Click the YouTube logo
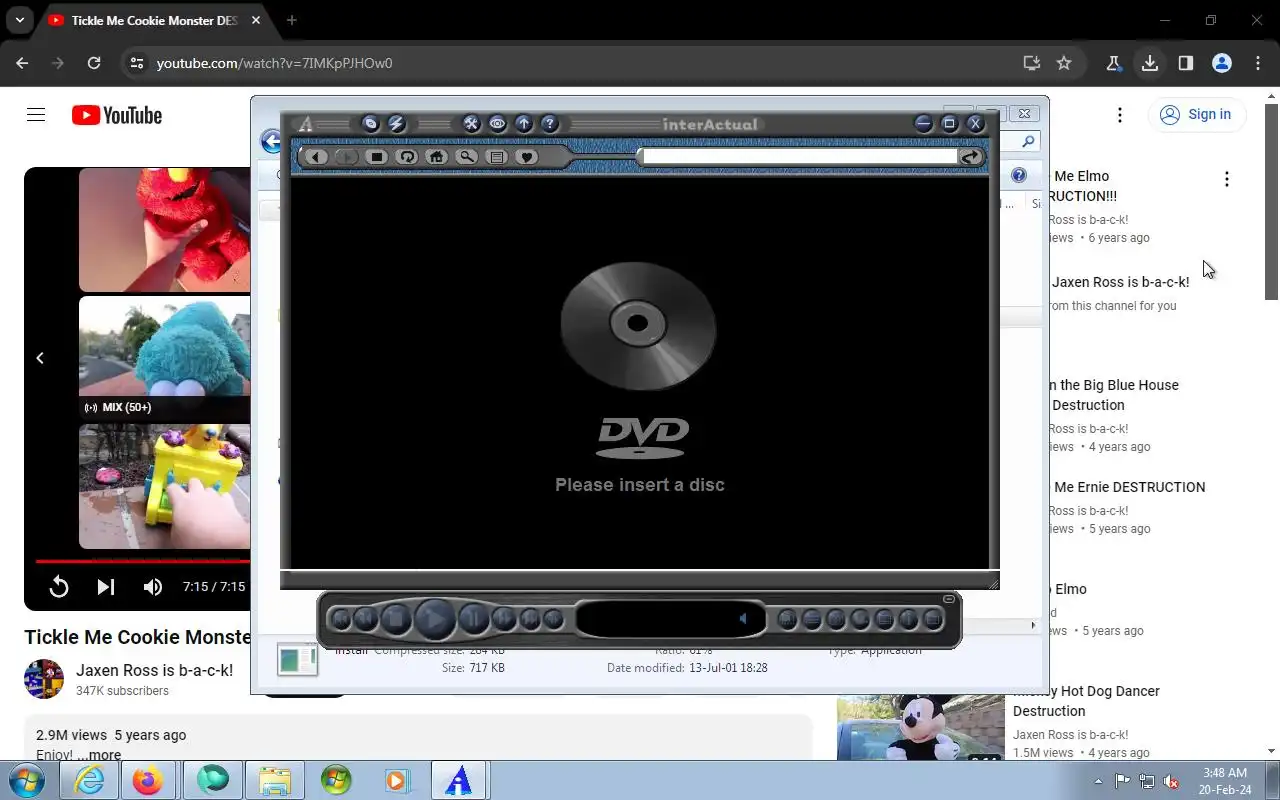Viewport: 1280px width, 800px height. coord(117,115)
